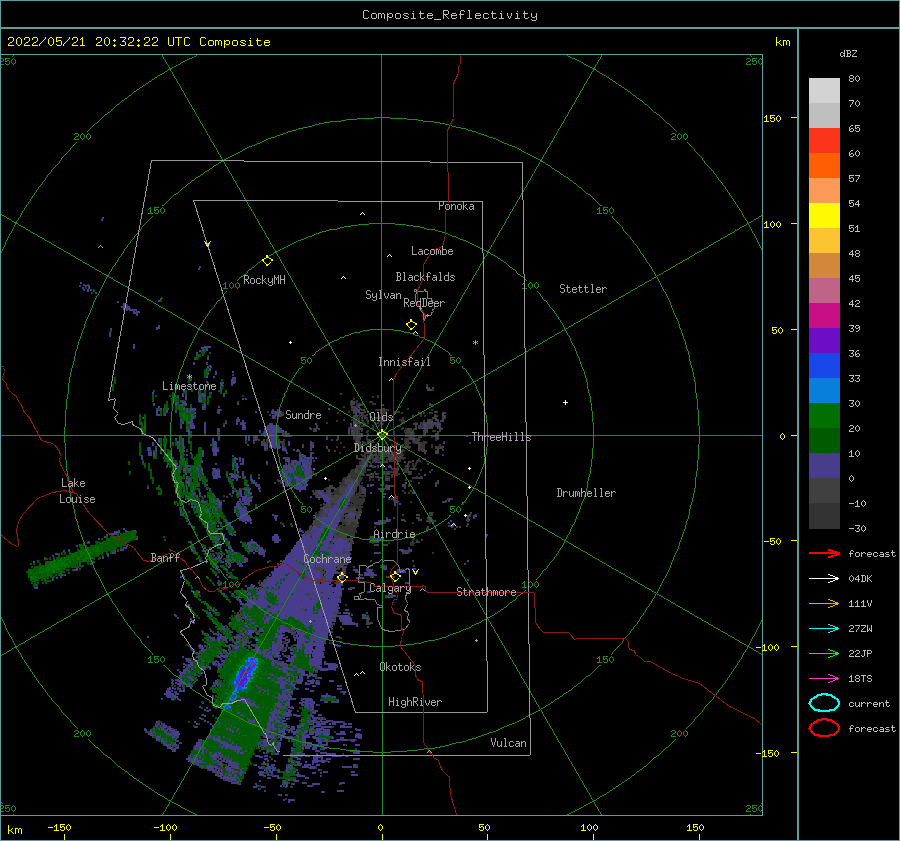Click the Airdrie city label
This screenshot has height=841, width=900.
pyautogui.click(x=394, y=534)
